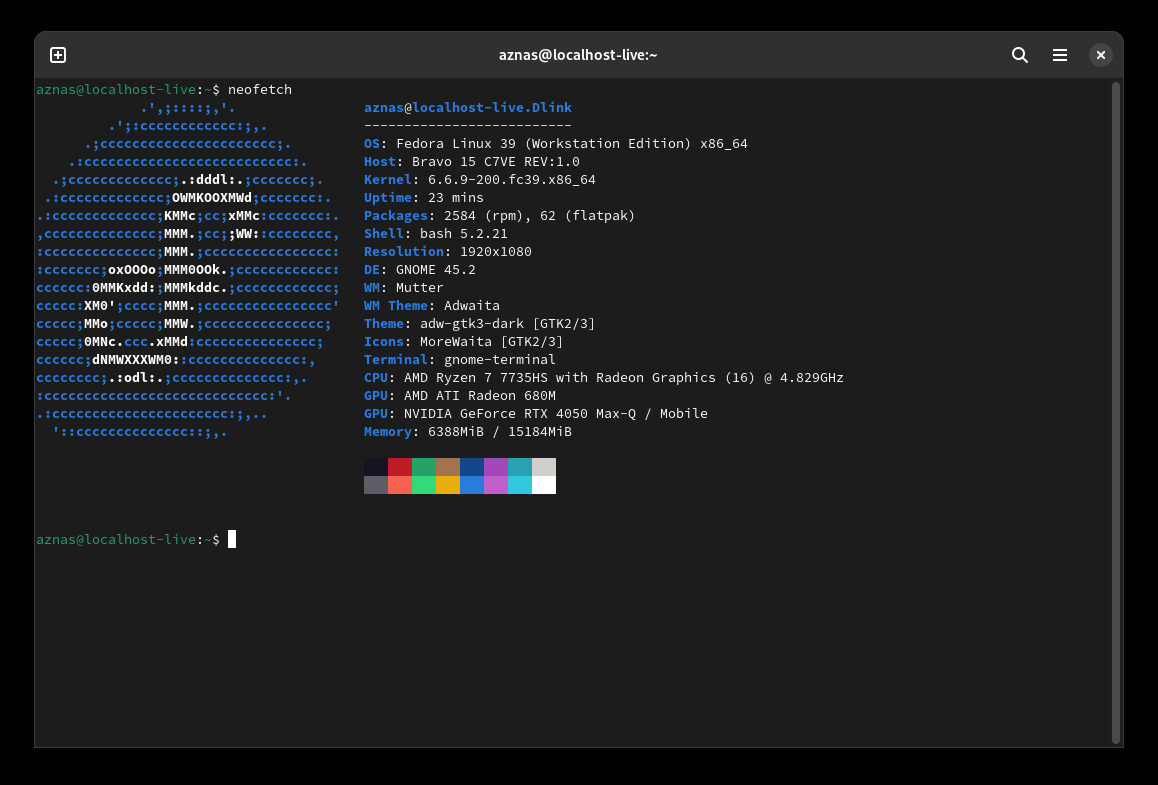Click the NVIDIA GeForce RTX 4050 GPU line

tap(535, 414)
